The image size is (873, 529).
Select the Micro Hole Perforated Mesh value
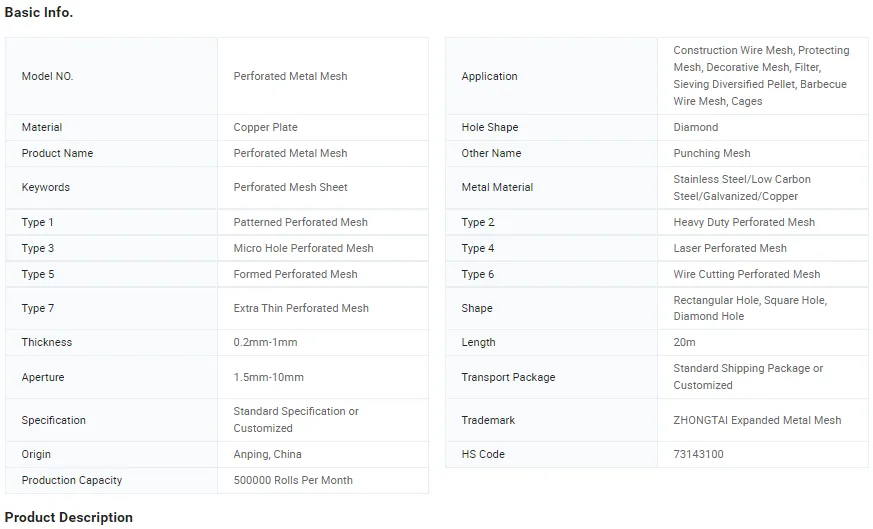(x=303, y=248)
